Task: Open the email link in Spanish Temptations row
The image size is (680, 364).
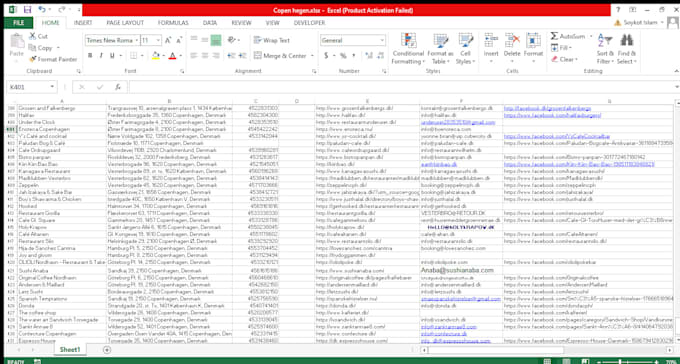Action: pos(461,299)
